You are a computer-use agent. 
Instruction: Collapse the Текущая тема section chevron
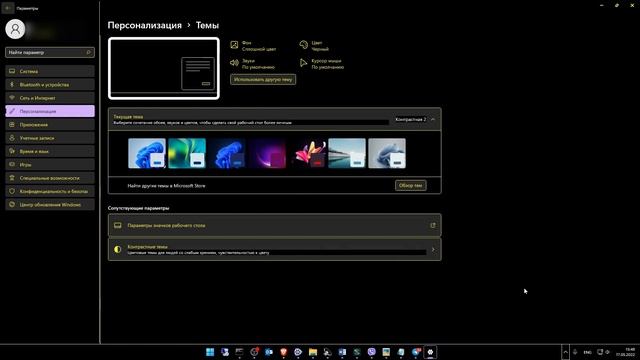pos(433,119)
